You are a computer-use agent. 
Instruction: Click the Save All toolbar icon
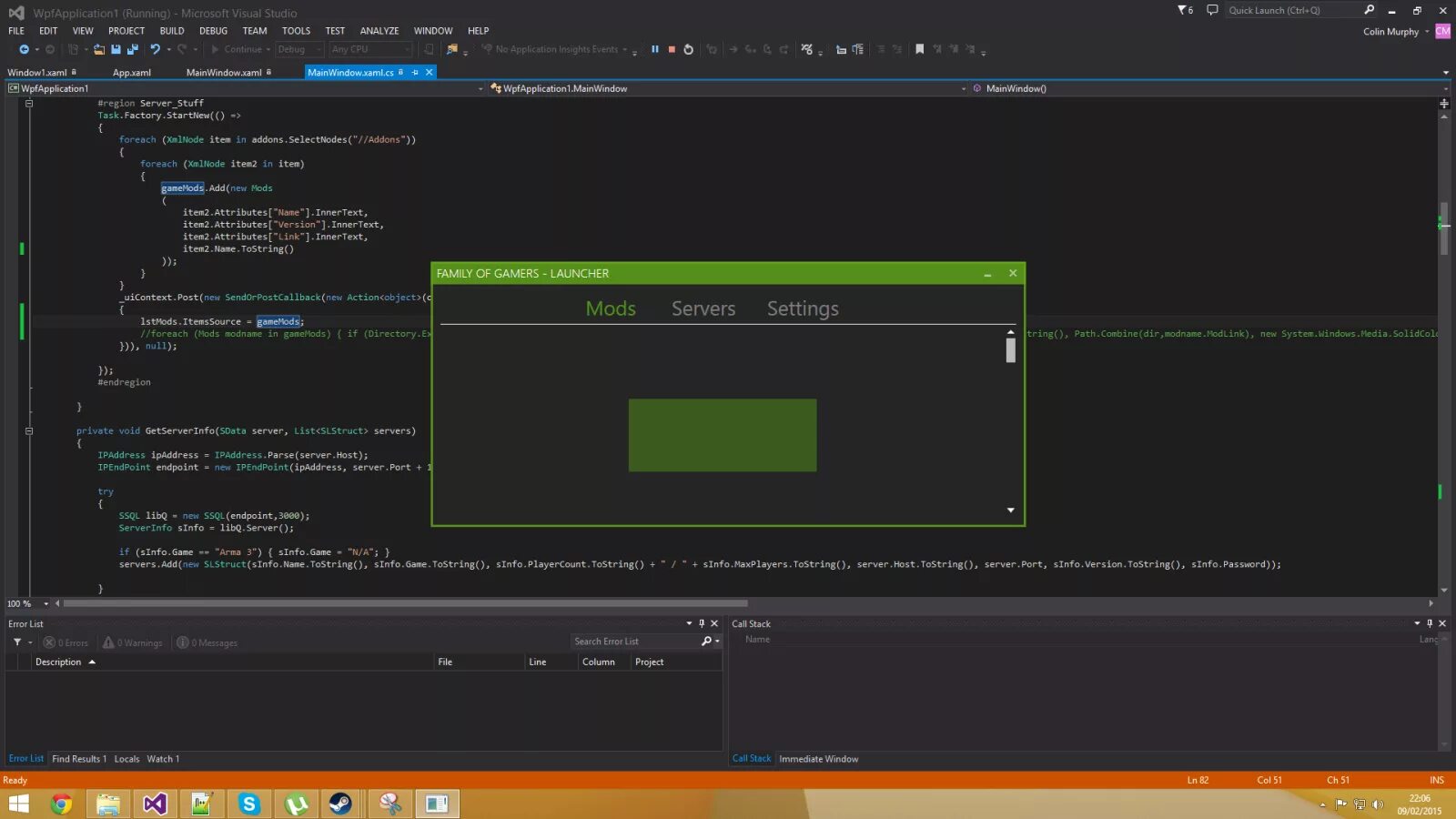[x=132, y=49]
